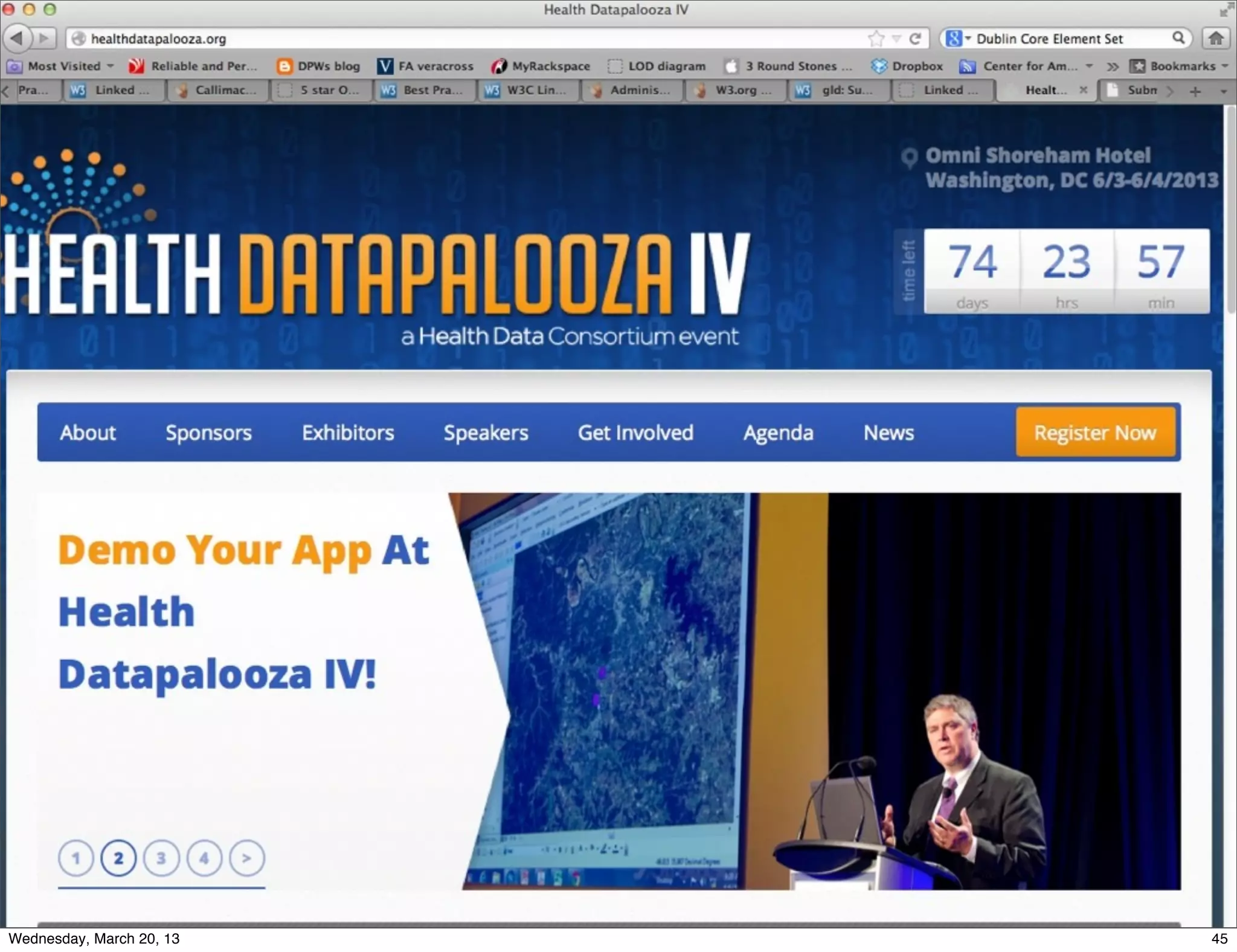The image size is (1237, 952).
Task: Open the search engine selector dropdown
Action: 958,39
